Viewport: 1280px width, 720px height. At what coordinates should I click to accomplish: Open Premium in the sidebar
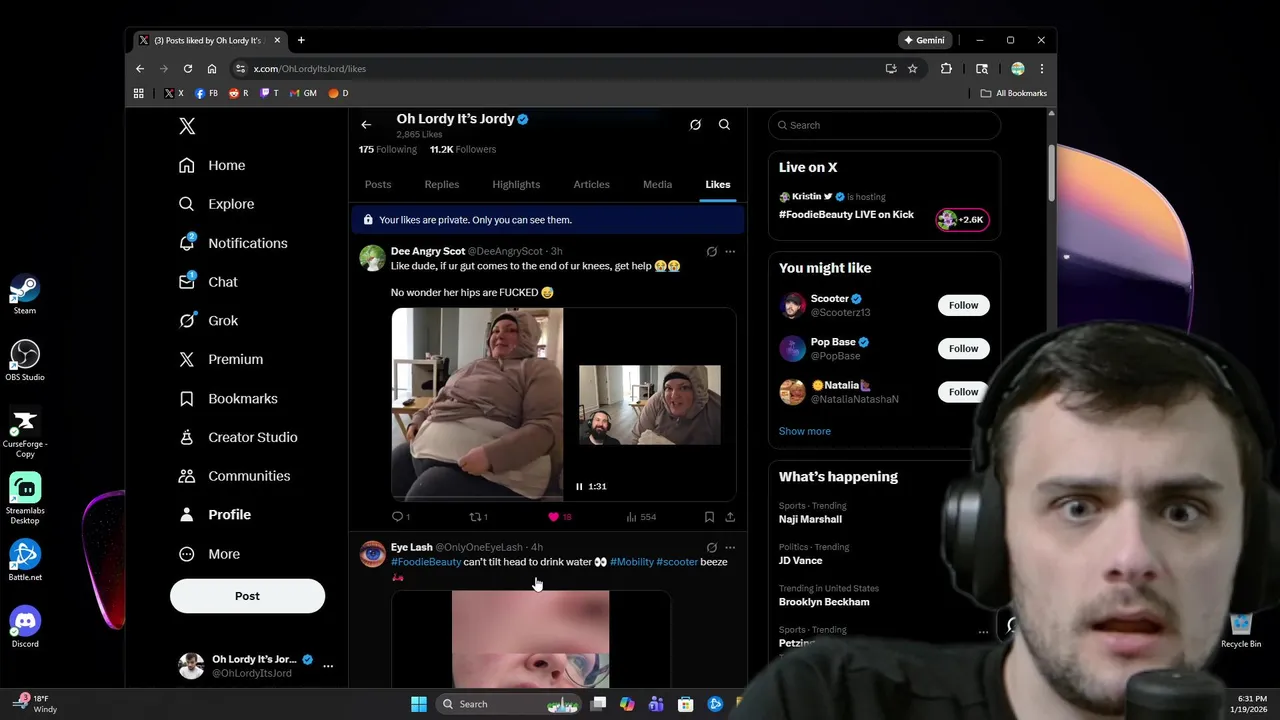coord(221,359)
